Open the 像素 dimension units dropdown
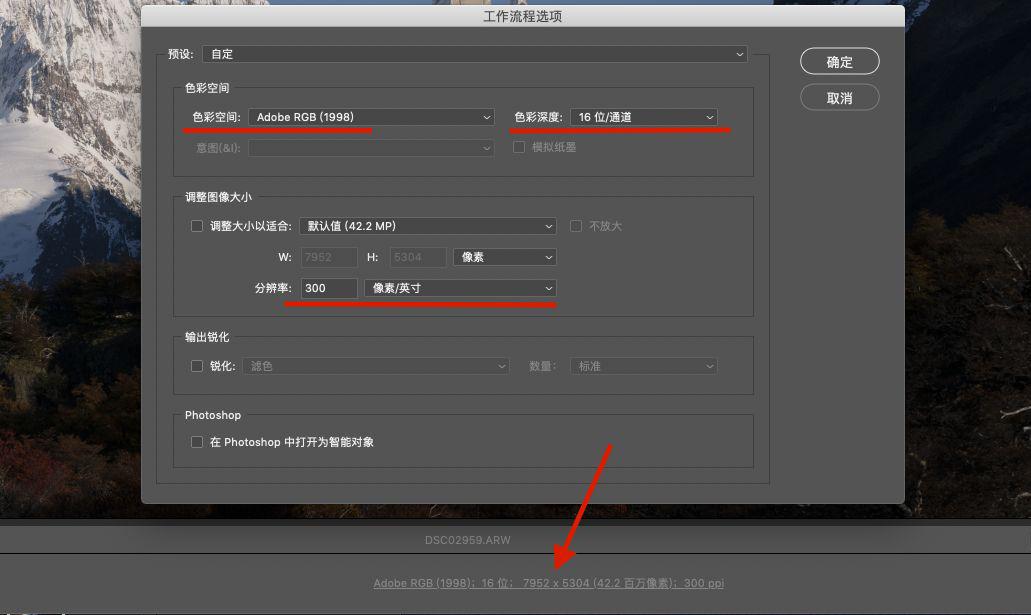Image resolution: width=1031 pixels, height=615 pixels. click(504, 257)
